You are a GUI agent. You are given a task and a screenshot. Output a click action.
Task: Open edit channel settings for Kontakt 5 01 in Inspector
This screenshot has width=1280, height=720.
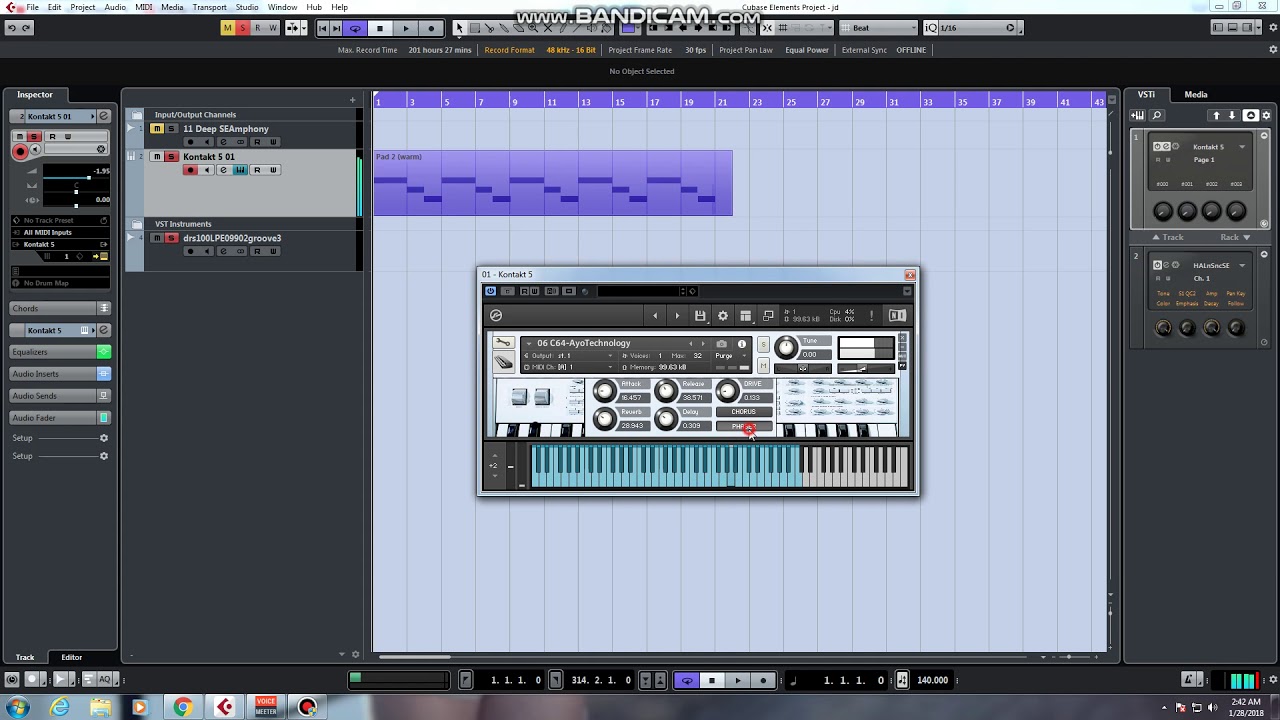103,116
